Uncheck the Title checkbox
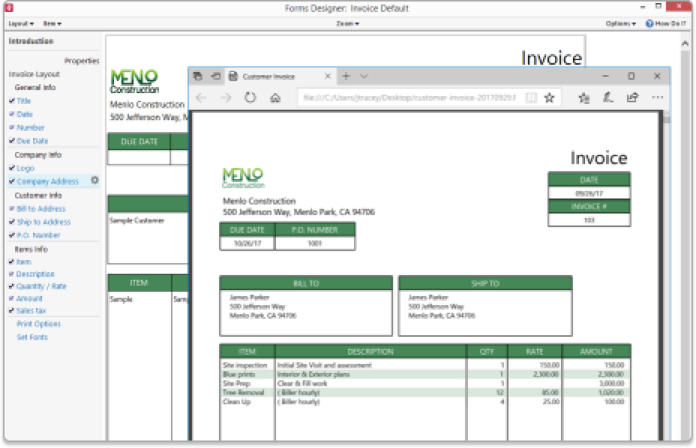The image size is (696, 448). tap(12, 101)
